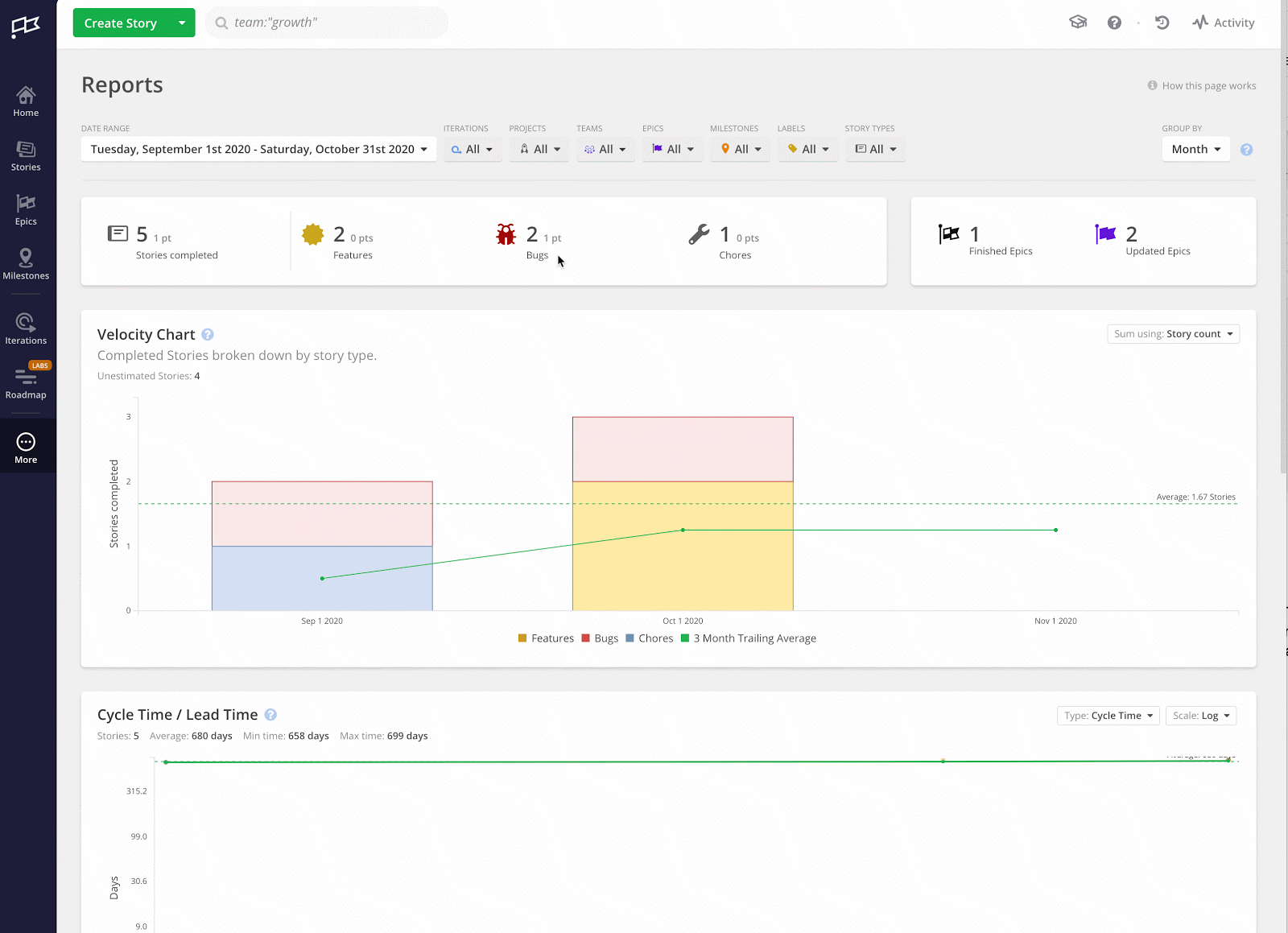Click the Finished Epics flag icon
The height and width of the screenshot is (933, 1288).
click(949, 234)
